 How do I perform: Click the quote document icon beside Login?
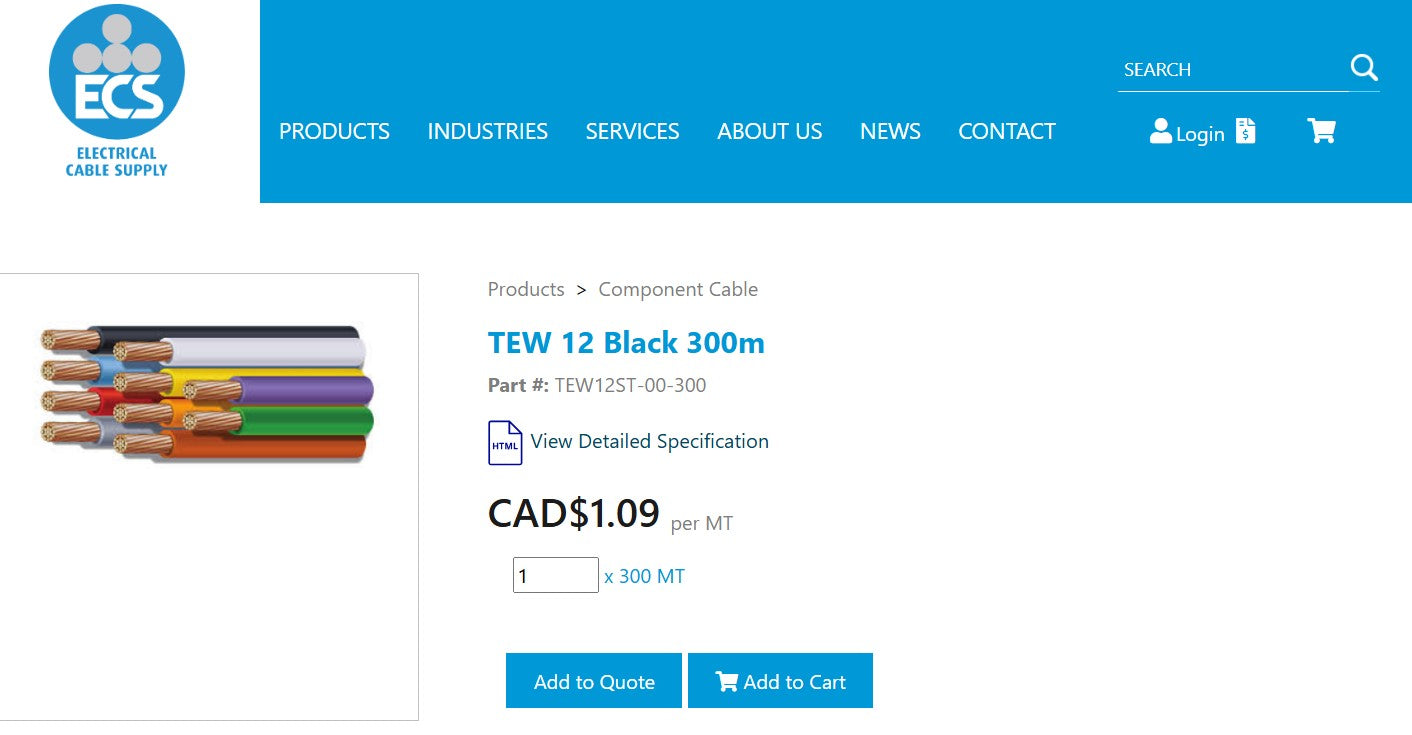[1246, 131]
